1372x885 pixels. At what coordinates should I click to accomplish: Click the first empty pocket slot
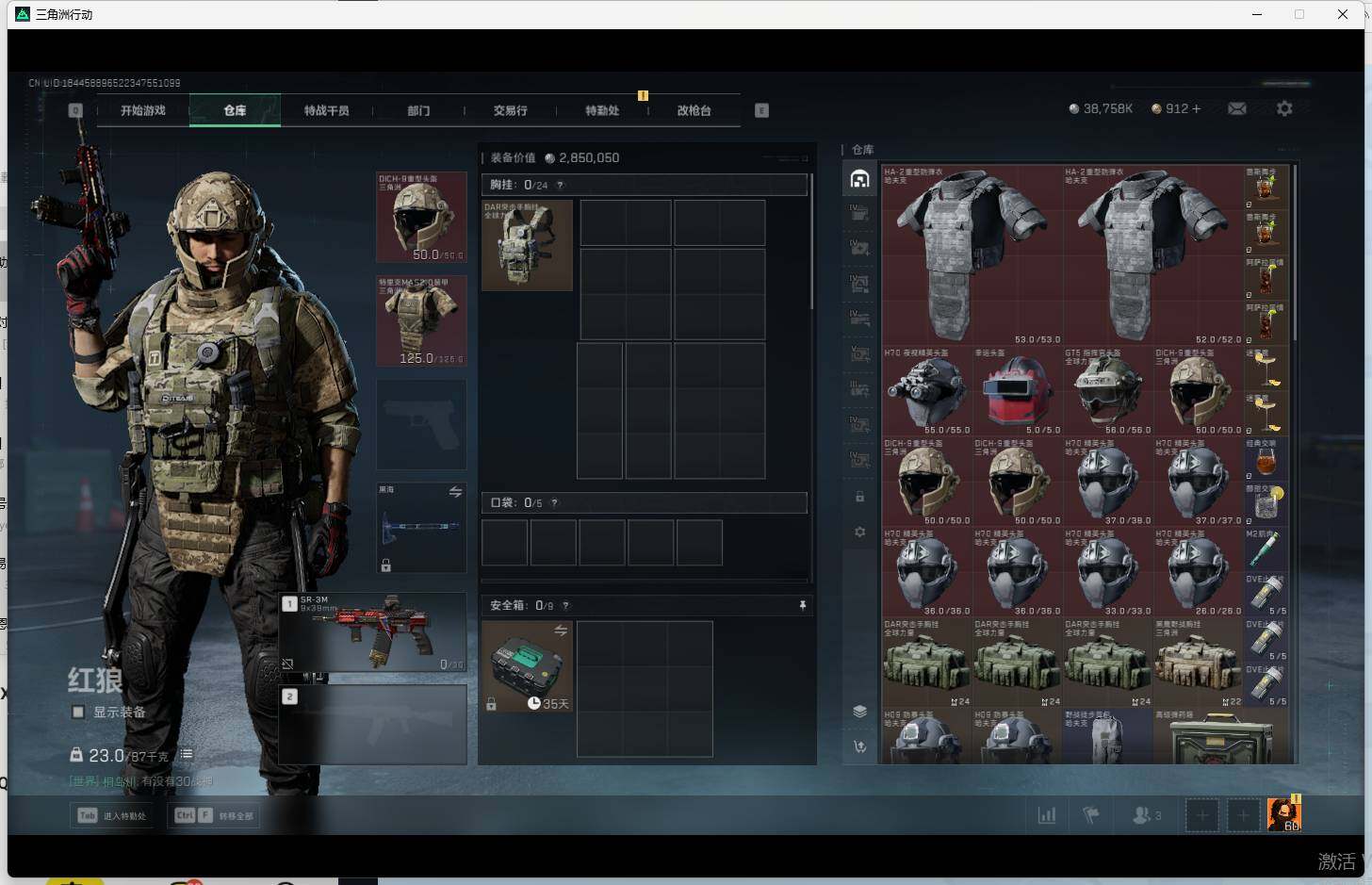504,542
